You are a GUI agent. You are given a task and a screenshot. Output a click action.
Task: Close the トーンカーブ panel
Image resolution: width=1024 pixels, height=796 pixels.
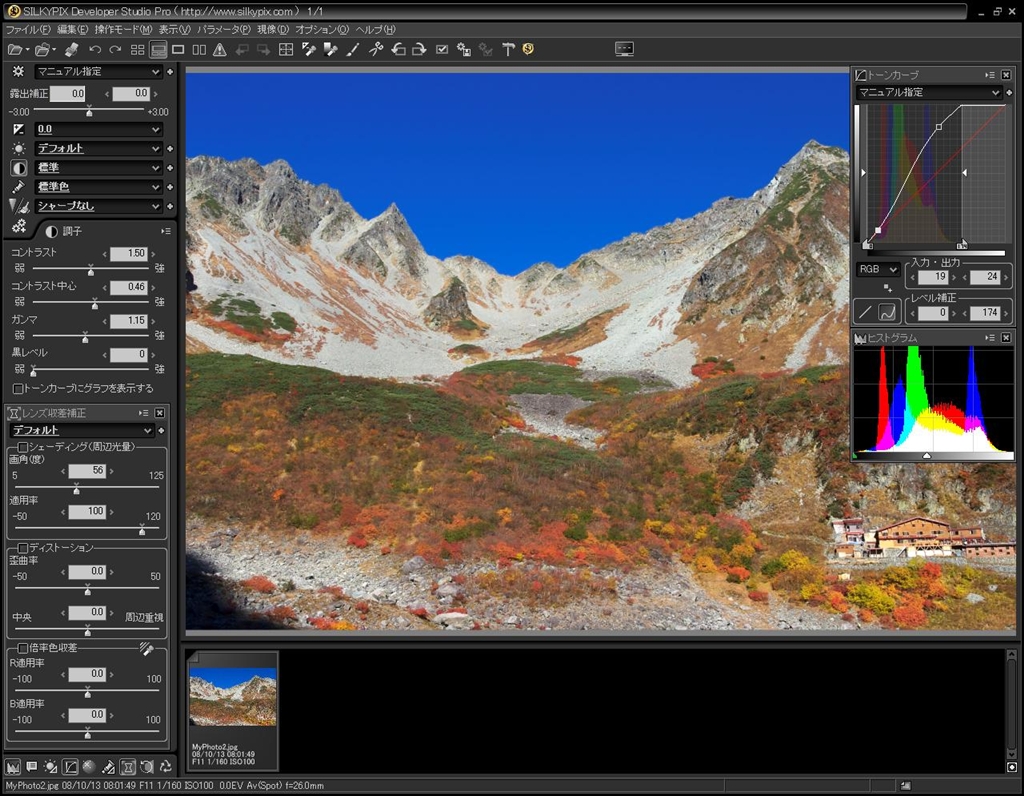coord(1006,75)
